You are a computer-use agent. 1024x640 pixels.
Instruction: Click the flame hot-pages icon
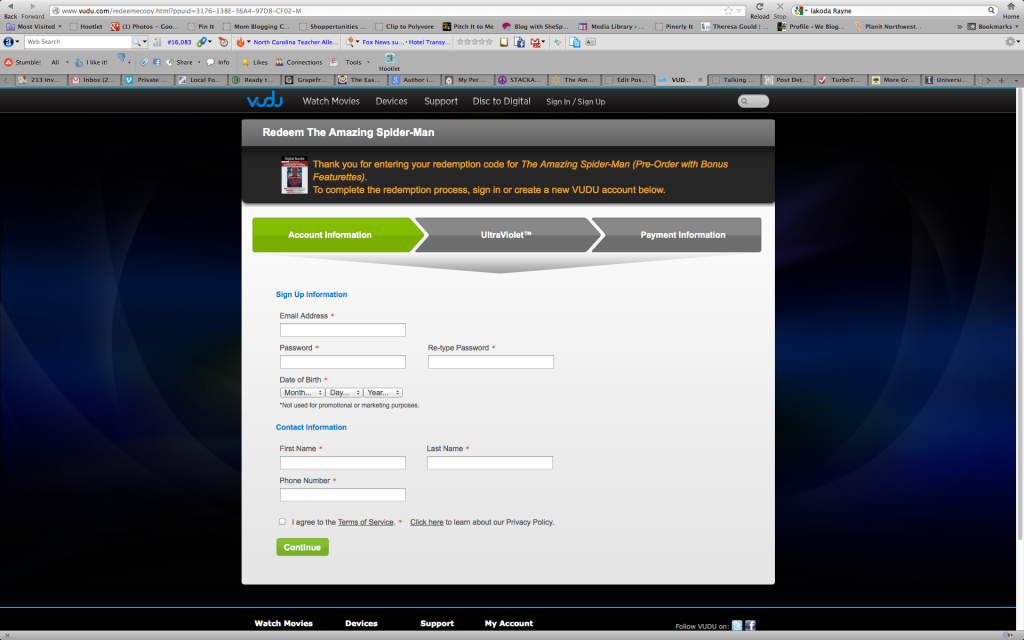coord(240,42)
